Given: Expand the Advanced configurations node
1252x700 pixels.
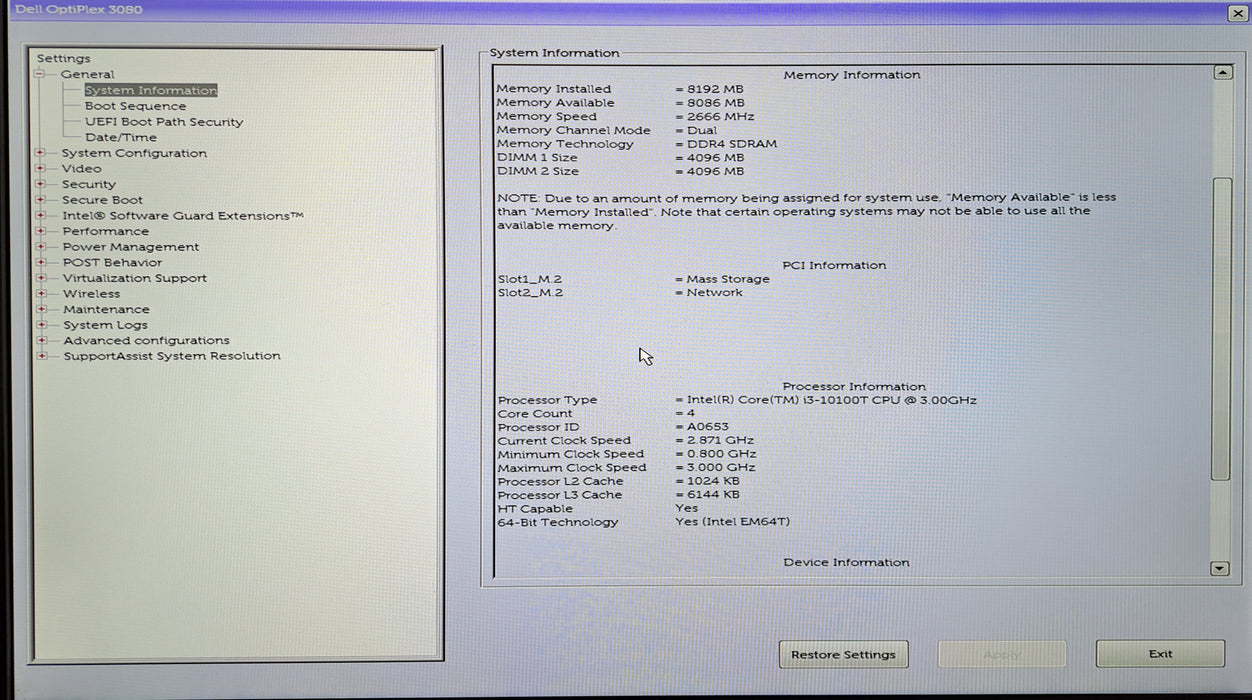Looking at the screenshot, I should pyautogui.click(x=40, y=340).
